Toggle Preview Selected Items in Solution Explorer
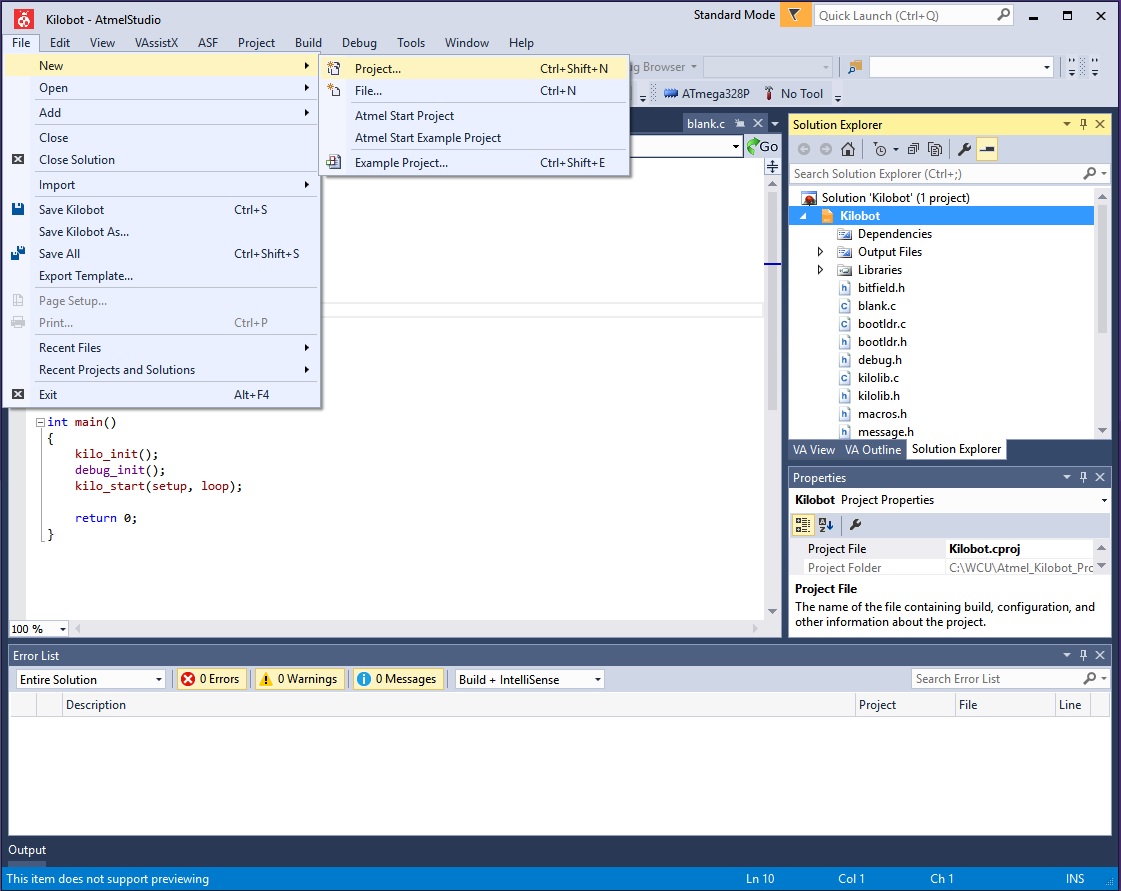Screen dimensions: 1121x891 coord(987,149)
